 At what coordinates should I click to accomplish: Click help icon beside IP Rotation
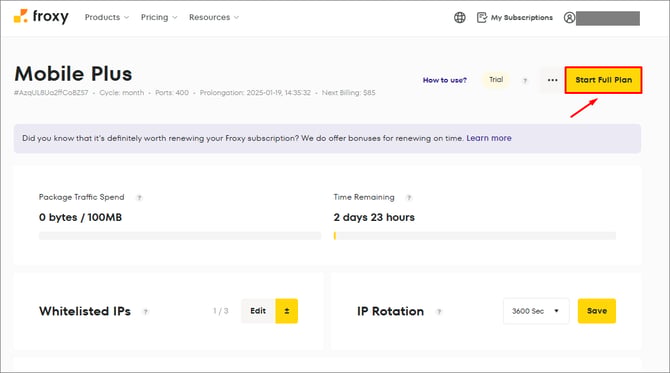point(439,311)
